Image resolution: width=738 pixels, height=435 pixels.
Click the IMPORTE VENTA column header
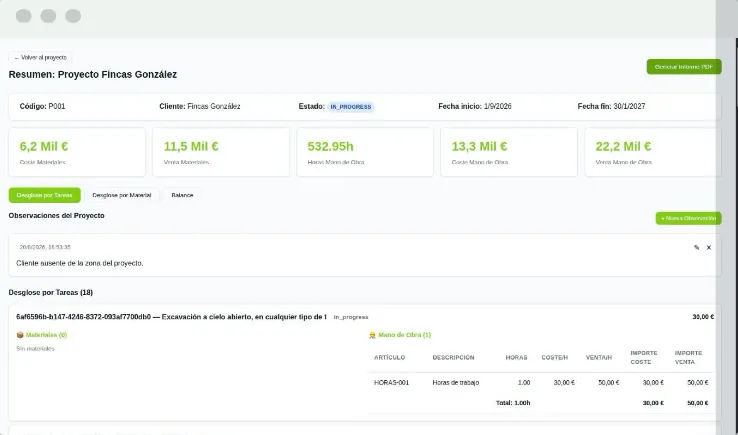(x=688, y=357)
